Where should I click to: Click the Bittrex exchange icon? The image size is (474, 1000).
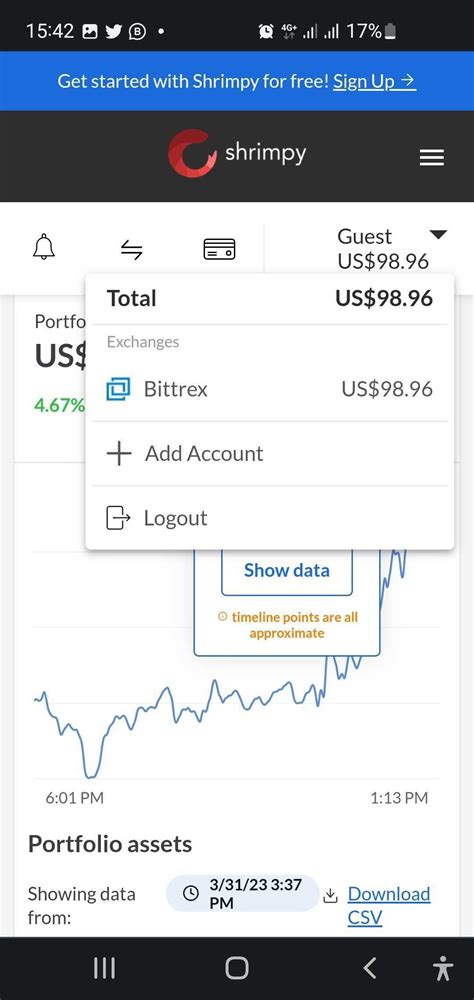point(118,389)
